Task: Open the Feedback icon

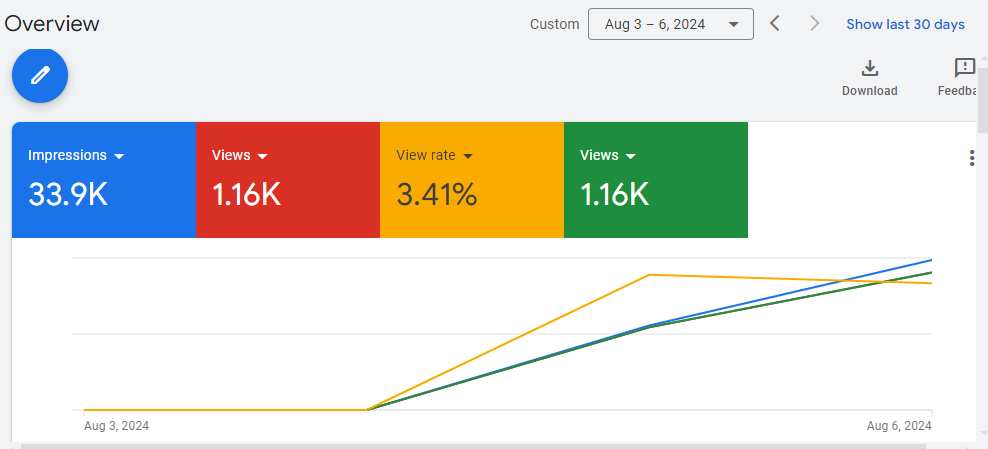Action: pos(964,68)
